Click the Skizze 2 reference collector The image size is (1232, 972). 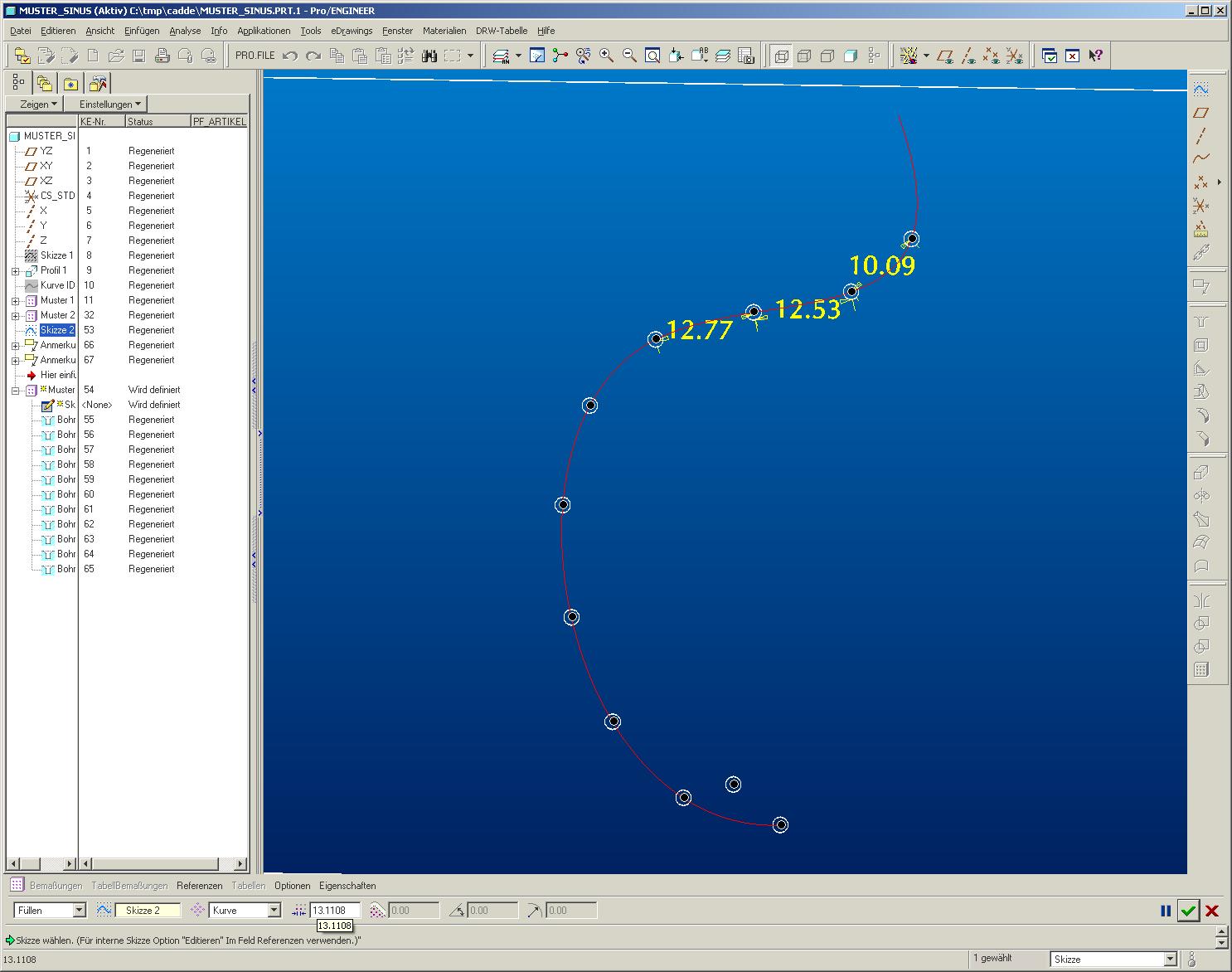148,910
